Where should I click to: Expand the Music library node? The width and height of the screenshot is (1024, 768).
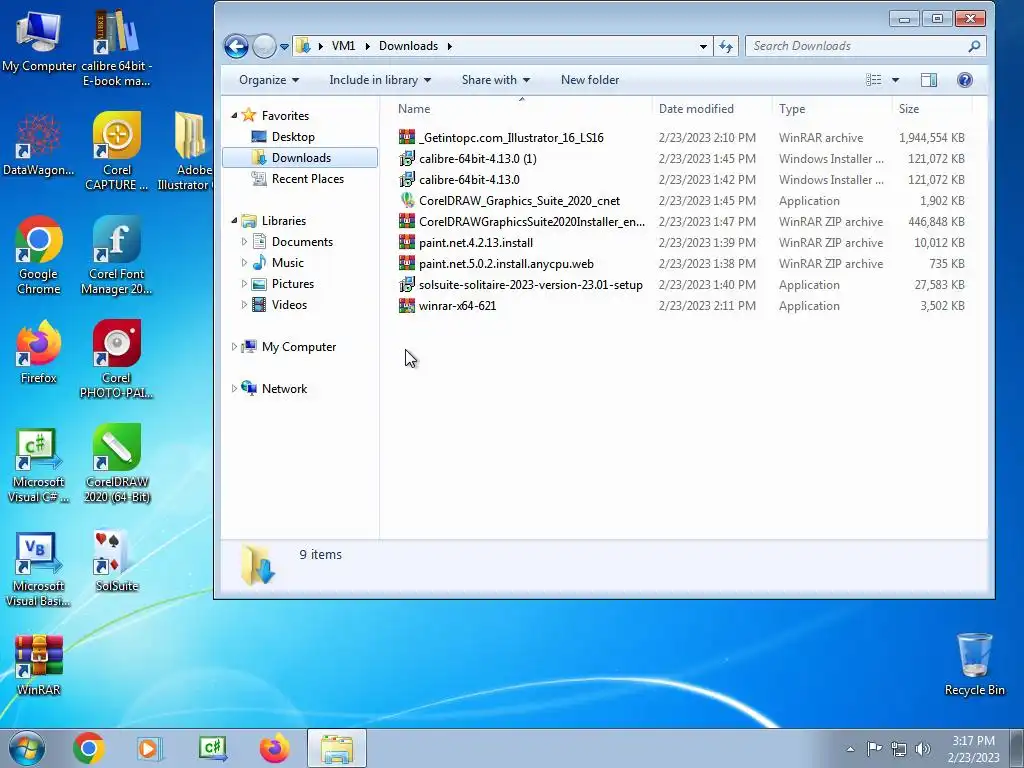tap(244, 263)
